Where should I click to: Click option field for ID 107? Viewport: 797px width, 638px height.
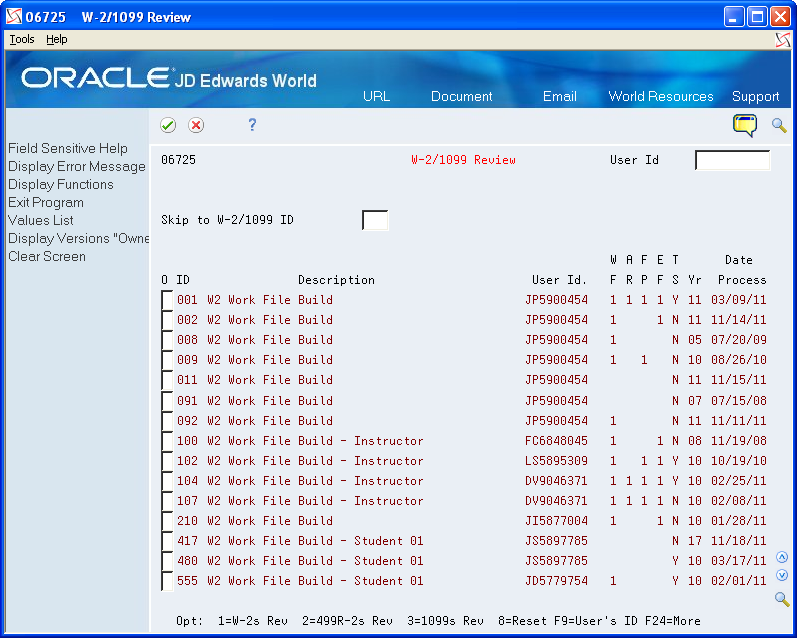point(167,501)
